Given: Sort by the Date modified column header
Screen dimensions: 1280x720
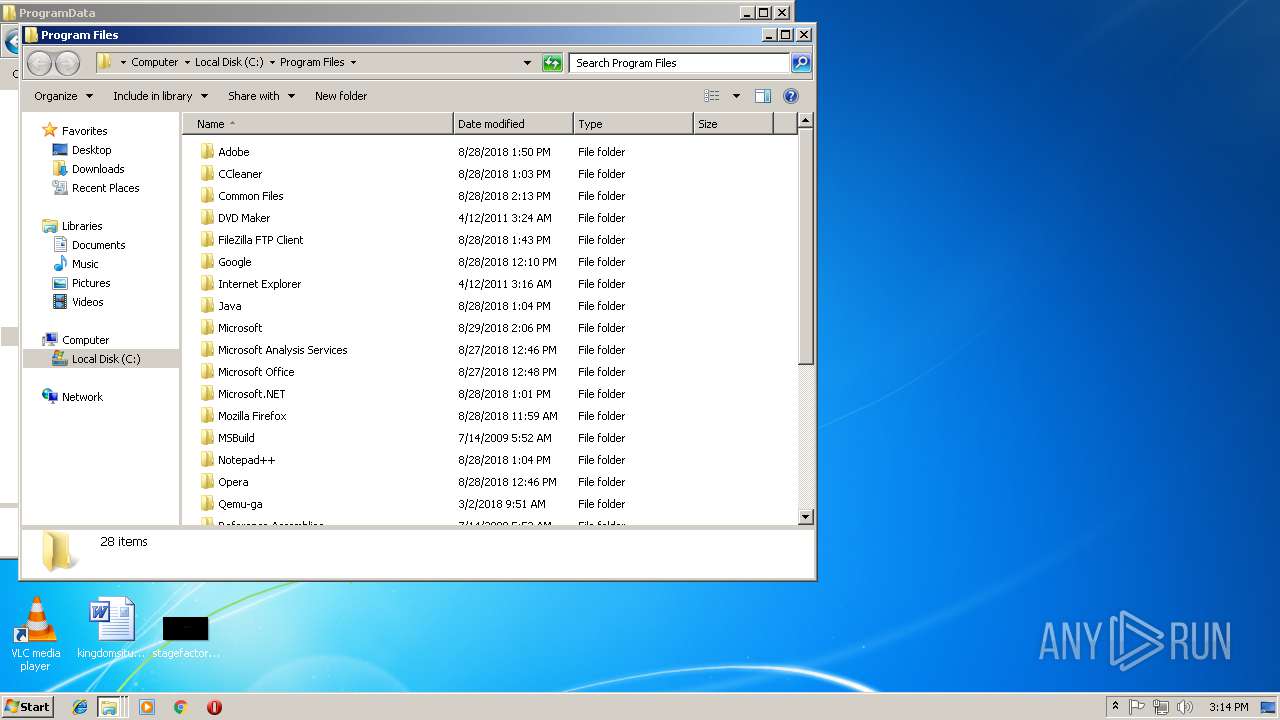Looking at the screenshot, I should tap(513, 124).
